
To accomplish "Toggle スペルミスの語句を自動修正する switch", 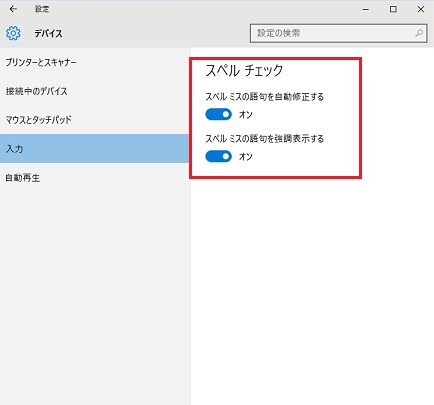I will tap(218, 114).
